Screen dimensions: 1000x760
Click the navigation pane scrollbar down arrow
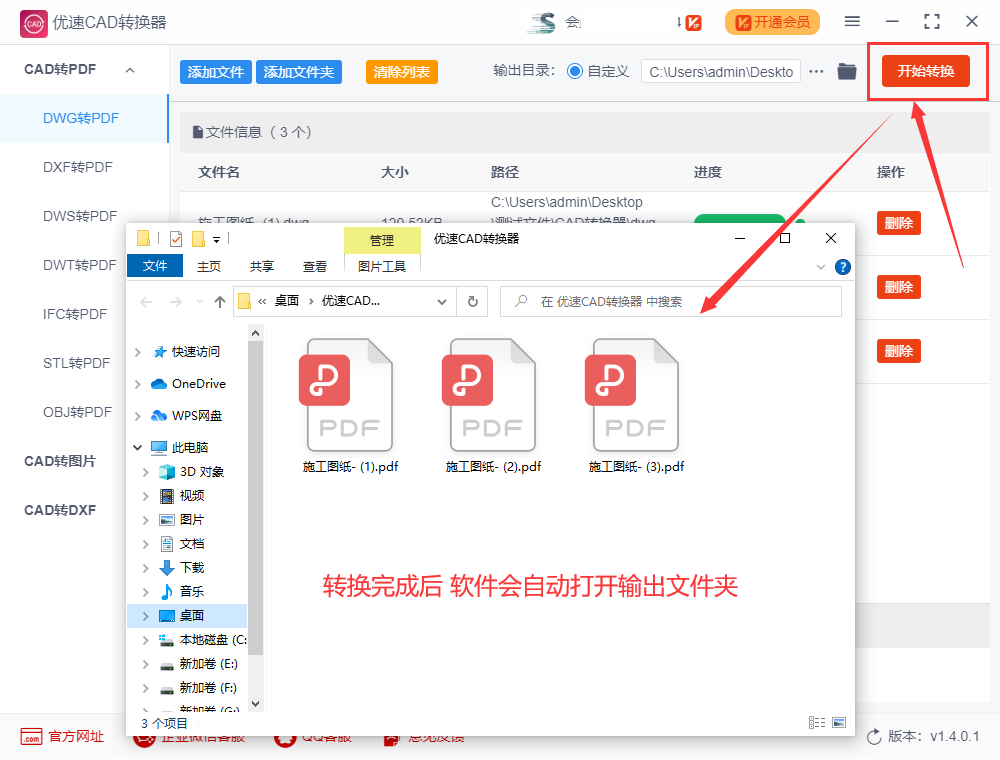click(255, 704)
